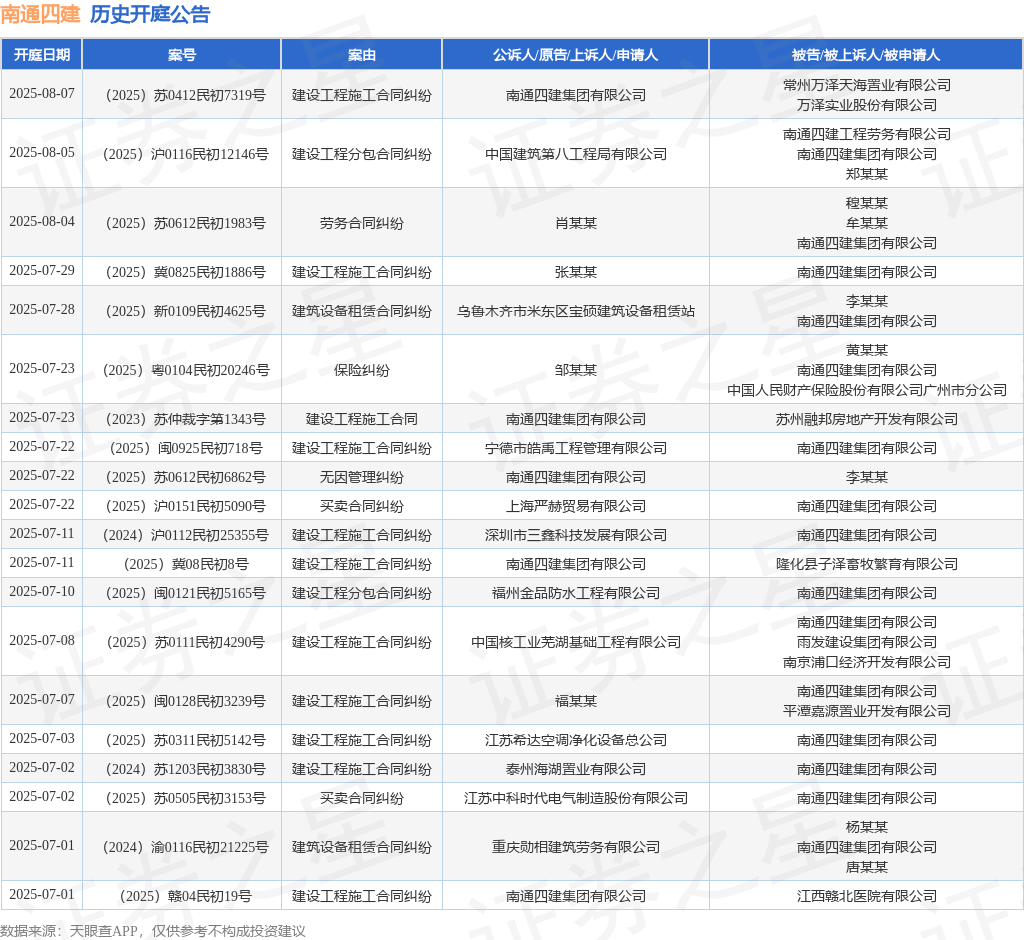
Task: Click the date cell 2025-08-07
Action: (x=42, y=93)
